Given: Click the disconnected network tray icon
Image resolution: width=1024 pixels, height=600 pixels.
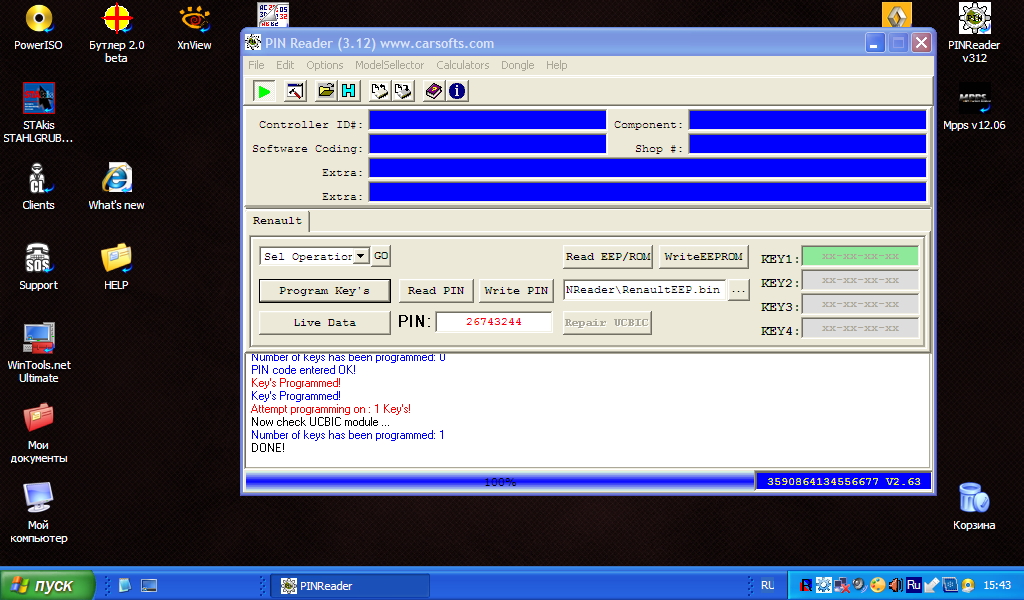Looking at the screenshot, I should [841, 585].
